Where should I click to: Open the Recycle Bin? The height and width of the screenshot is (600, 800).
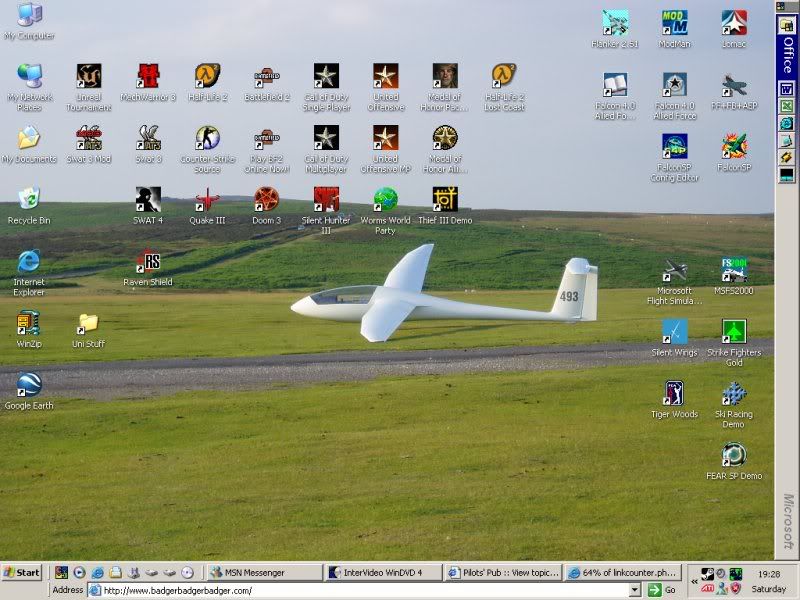coord(28,200)
